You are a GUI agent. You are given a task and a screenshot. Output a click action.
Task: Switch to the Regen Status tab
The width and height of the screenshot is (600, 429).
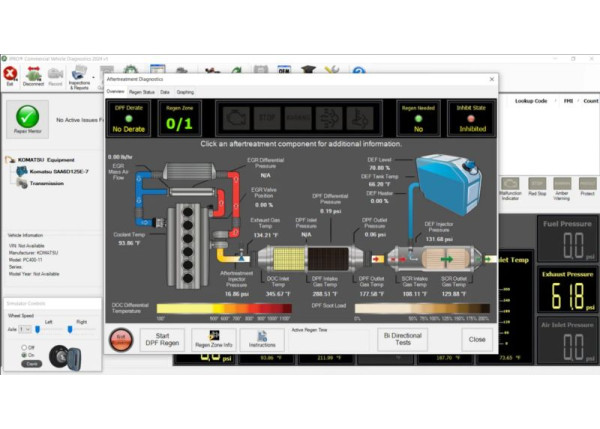tap(142, 91)
